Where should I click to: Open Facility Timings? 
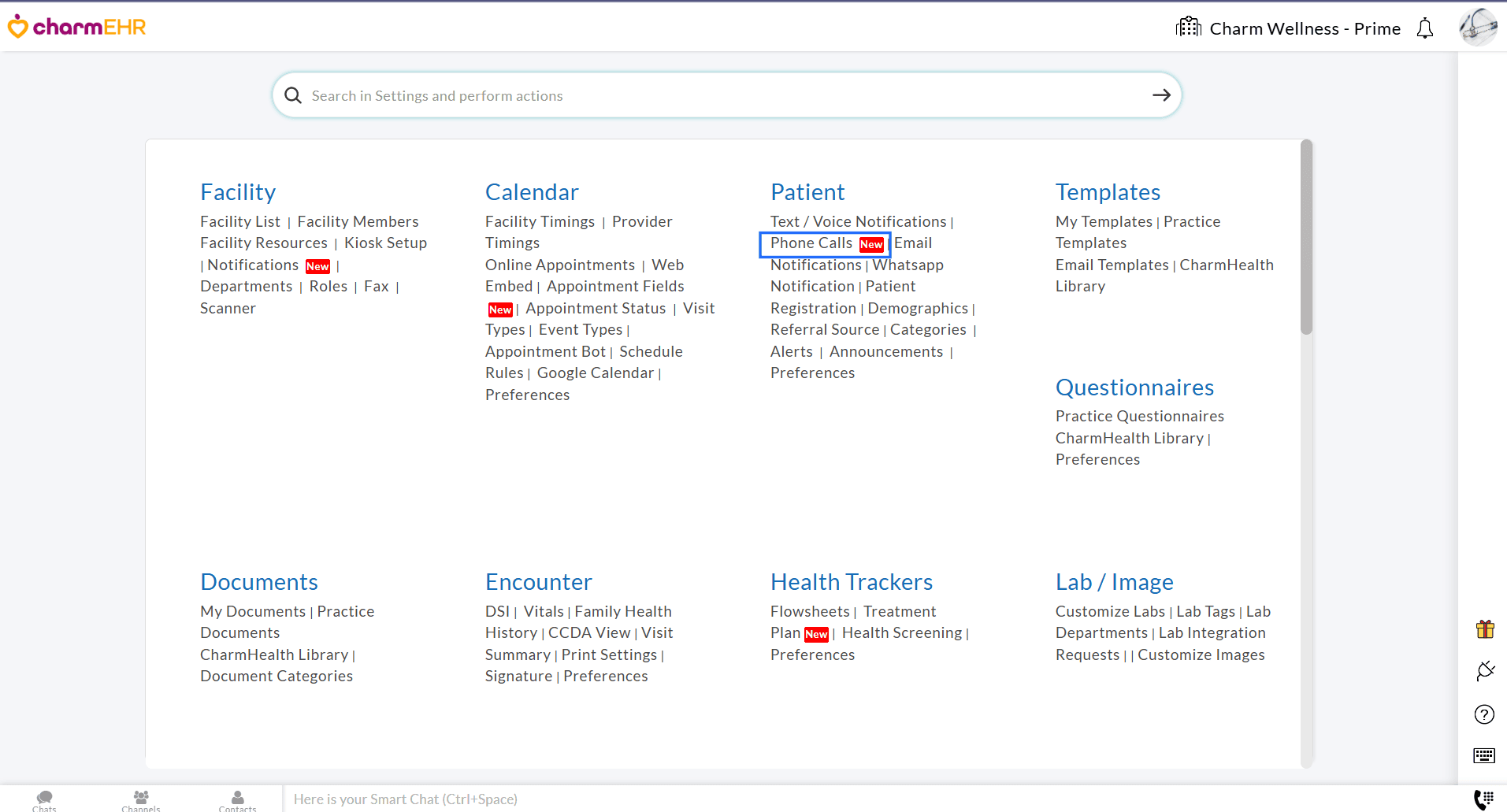[540, 221]
